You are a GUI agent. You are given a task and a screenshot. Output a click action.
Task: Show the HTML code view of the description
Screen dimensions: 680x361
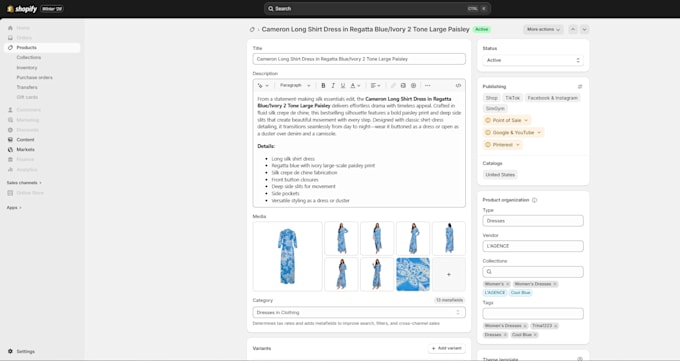pyautogui.click(x=458, y=85)
